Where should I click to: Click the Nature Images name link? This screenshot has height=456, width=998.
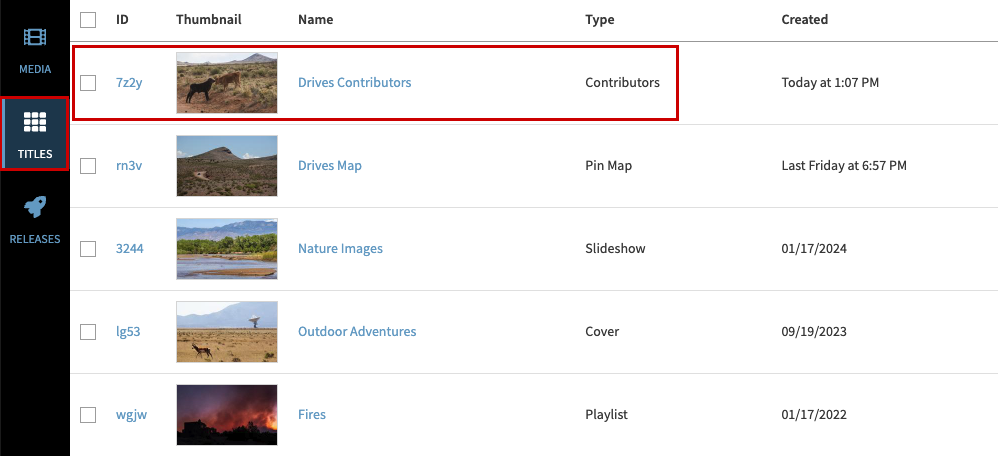point(340,249)
